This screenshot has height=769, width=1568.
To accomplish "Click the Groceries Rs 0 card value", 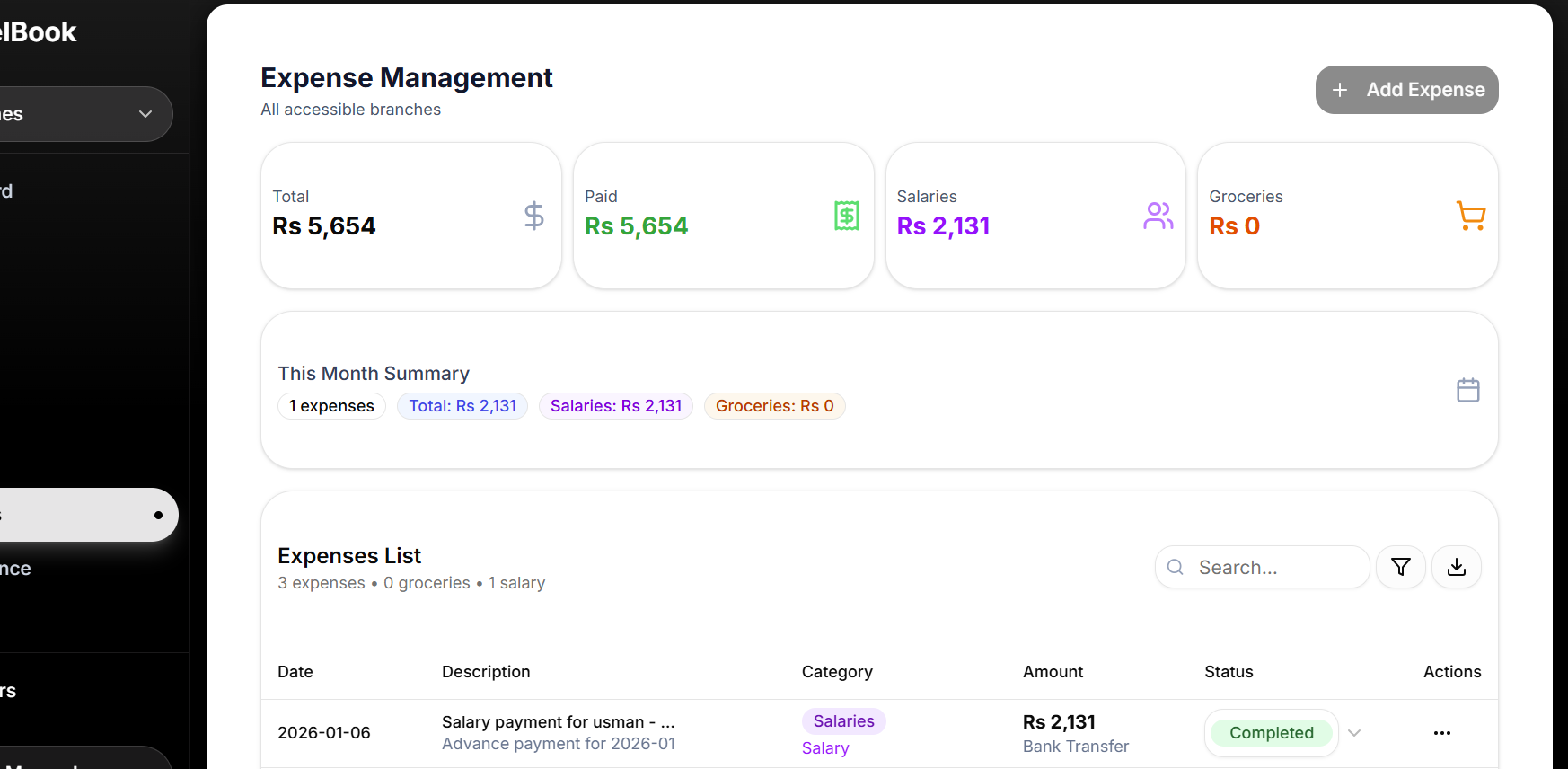I will [x=1234, y=226].
